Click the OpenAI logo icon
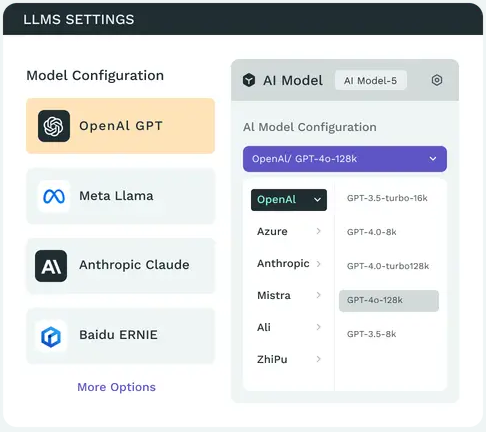Screen dimensions: 486x432 click(54, 126)
